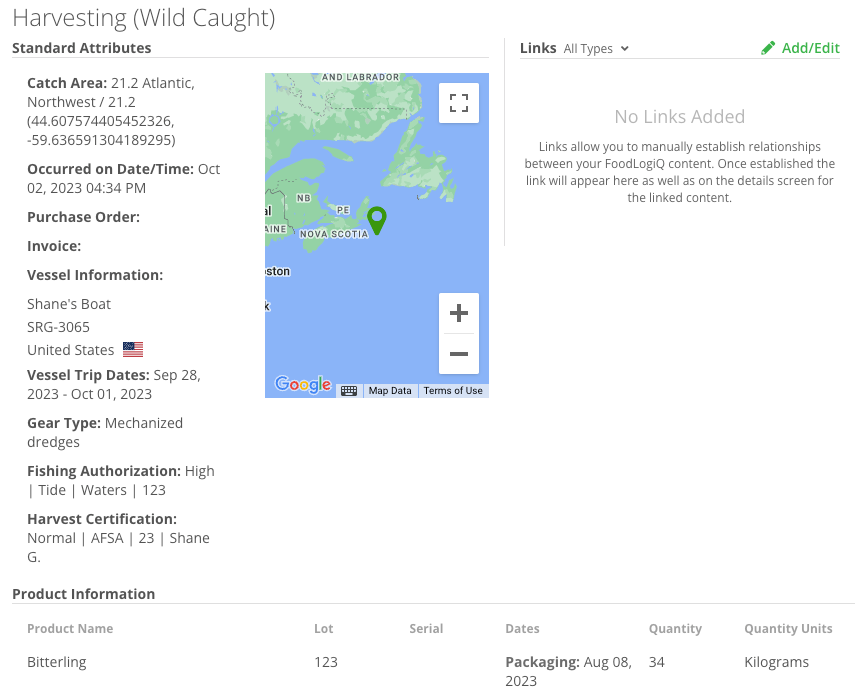Click the No Links Added message
Viewport: 866px width, 699px height.
pyautogui.click(x=679, y=116)
